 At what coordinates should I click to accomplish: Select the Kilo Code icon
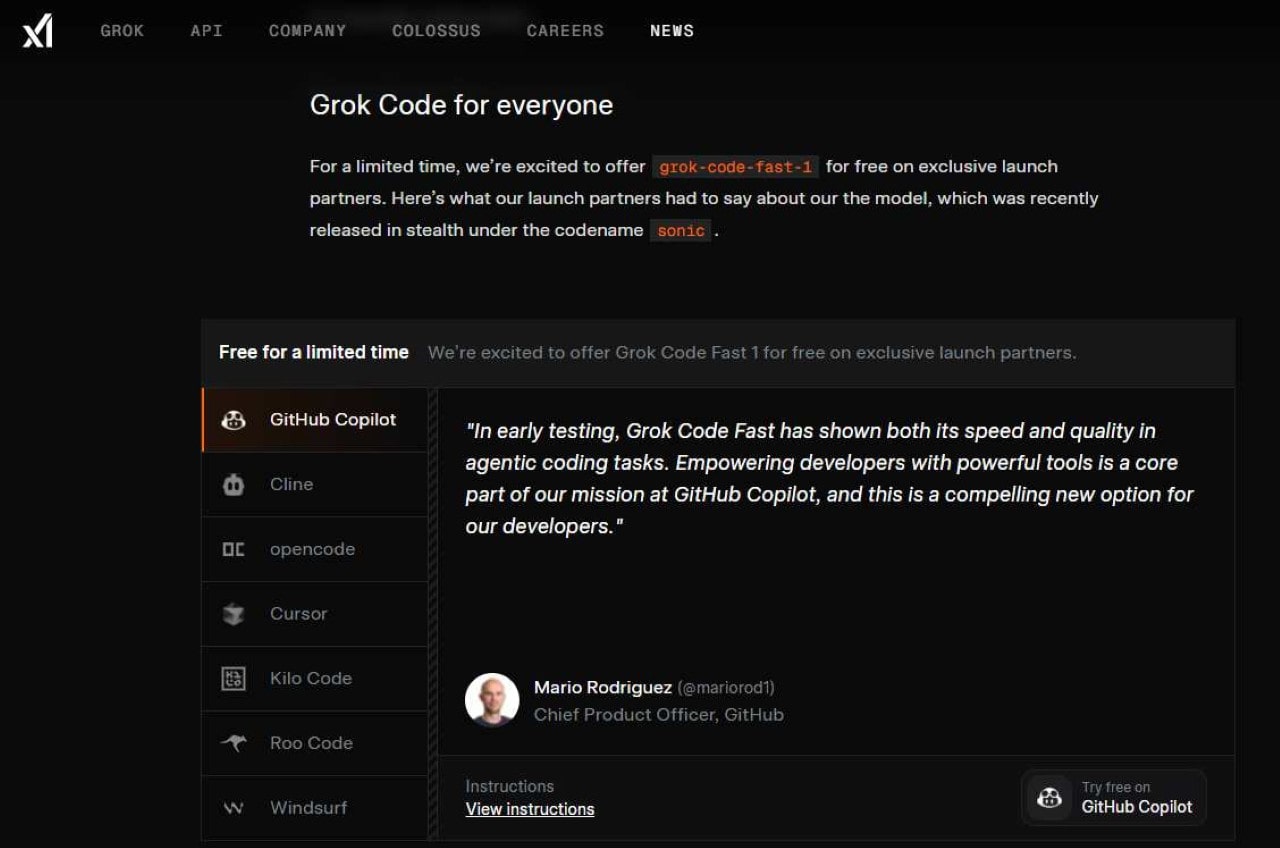tap(233, 678)
